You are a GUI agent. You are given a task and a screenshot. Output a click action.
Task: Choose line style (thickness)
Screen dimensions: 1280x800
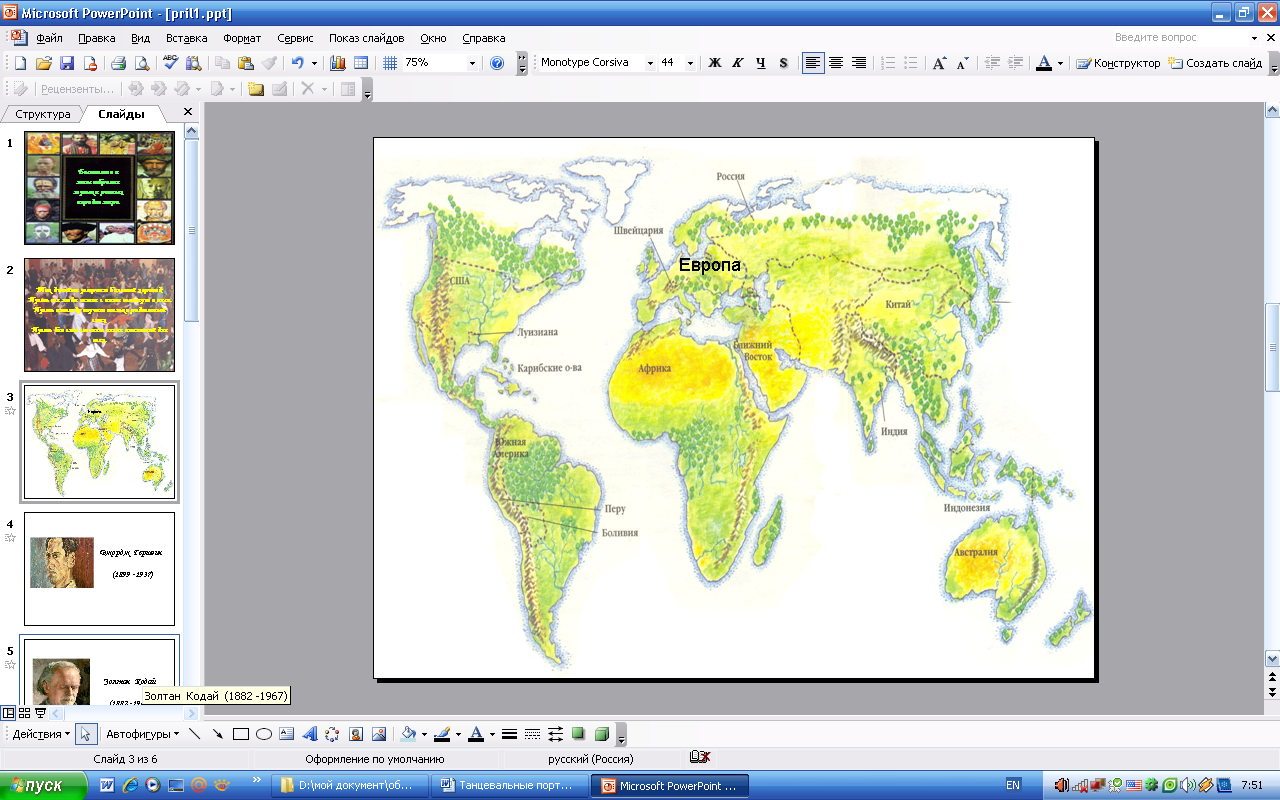pyautogui.click(x=509, y=734)
